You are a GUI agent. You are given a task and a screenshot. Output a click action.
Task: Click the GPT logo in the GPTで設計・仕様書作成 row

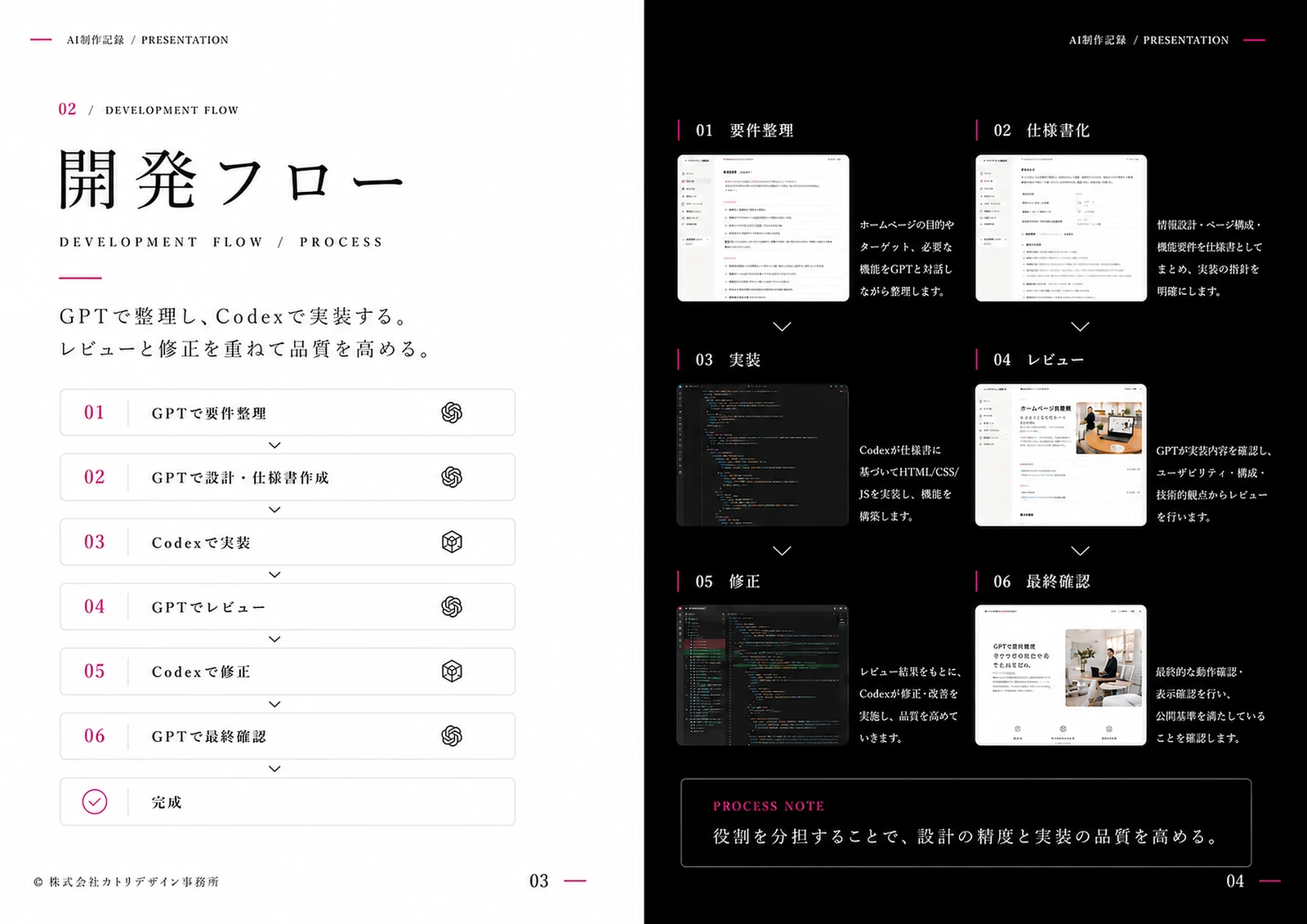452,477
